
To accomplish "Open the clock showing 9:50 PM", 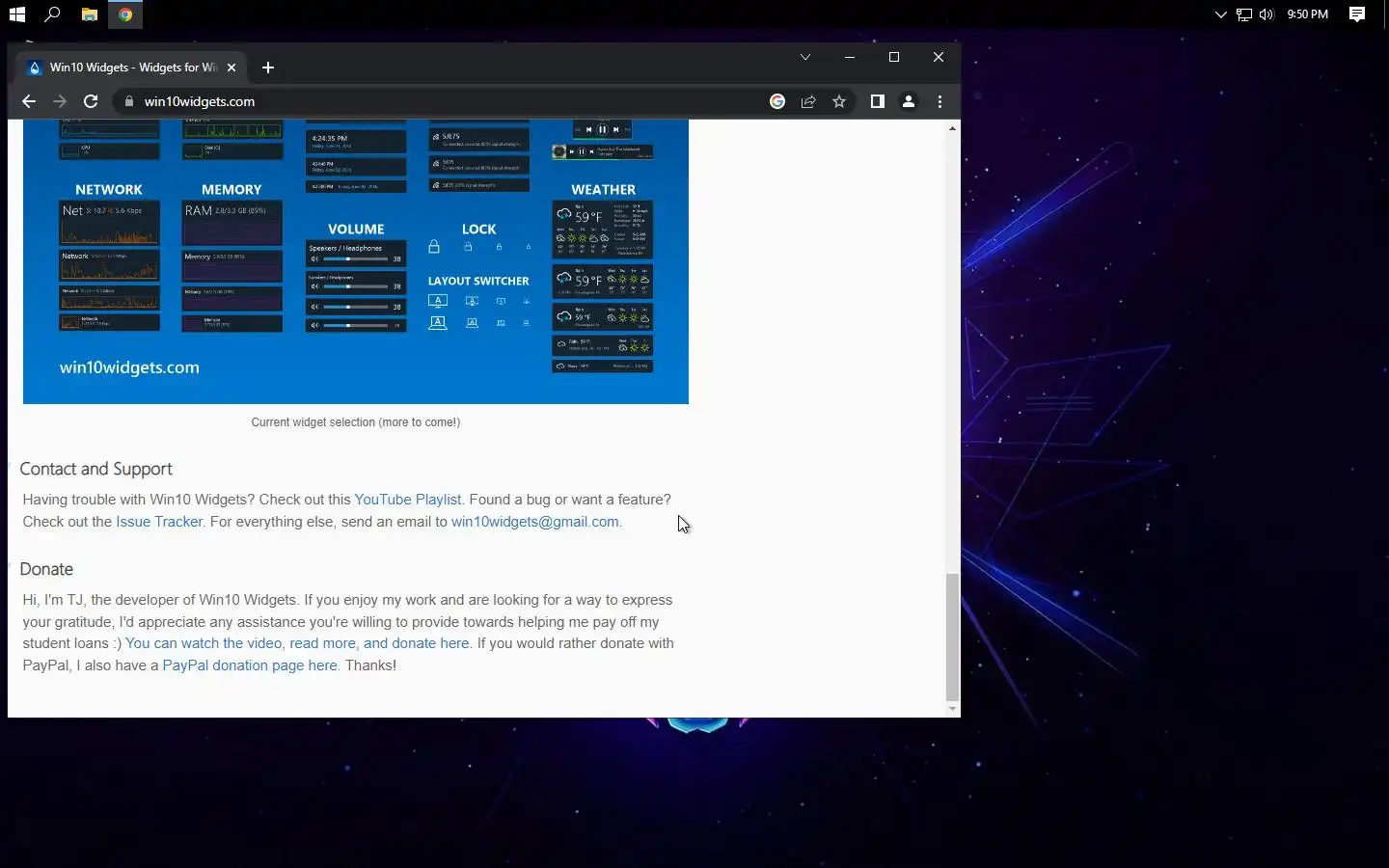I will [1308, 14].
